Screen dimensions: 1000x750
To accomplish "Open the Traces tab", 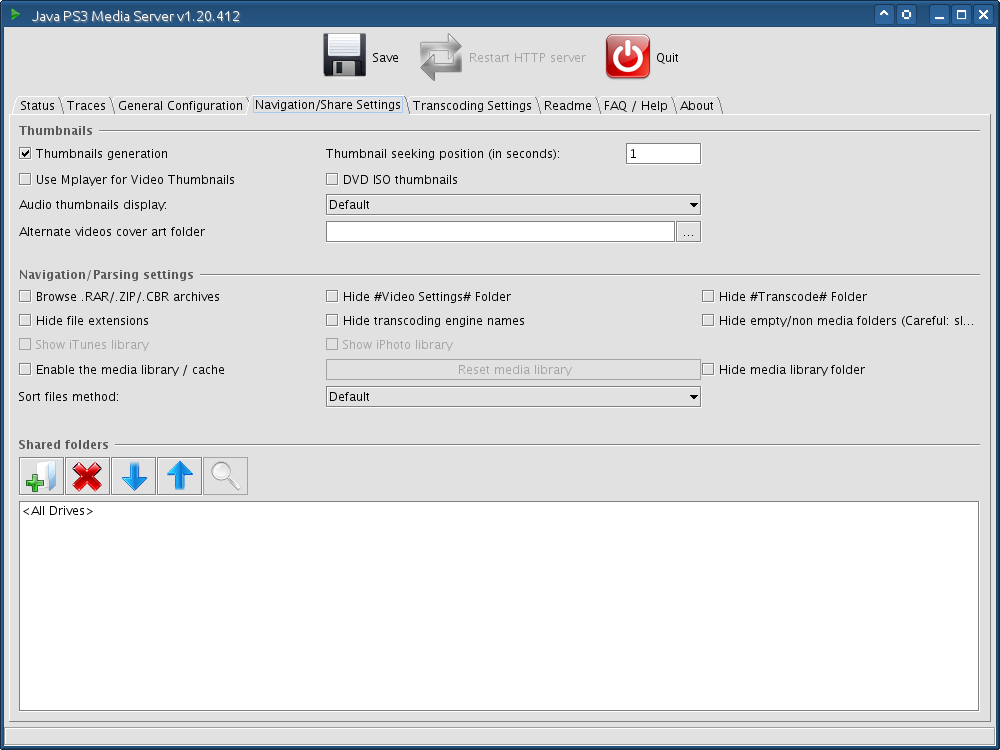I will point(86,106).
